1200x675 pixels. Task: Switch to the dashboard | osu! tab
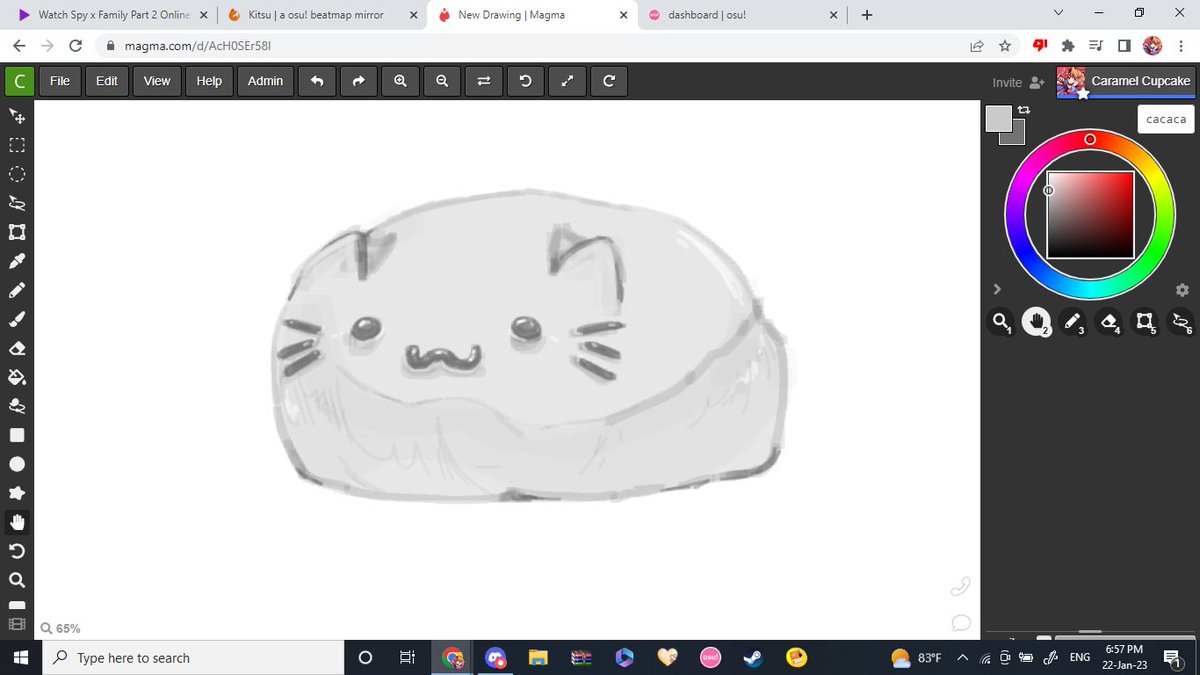point(742,15)
